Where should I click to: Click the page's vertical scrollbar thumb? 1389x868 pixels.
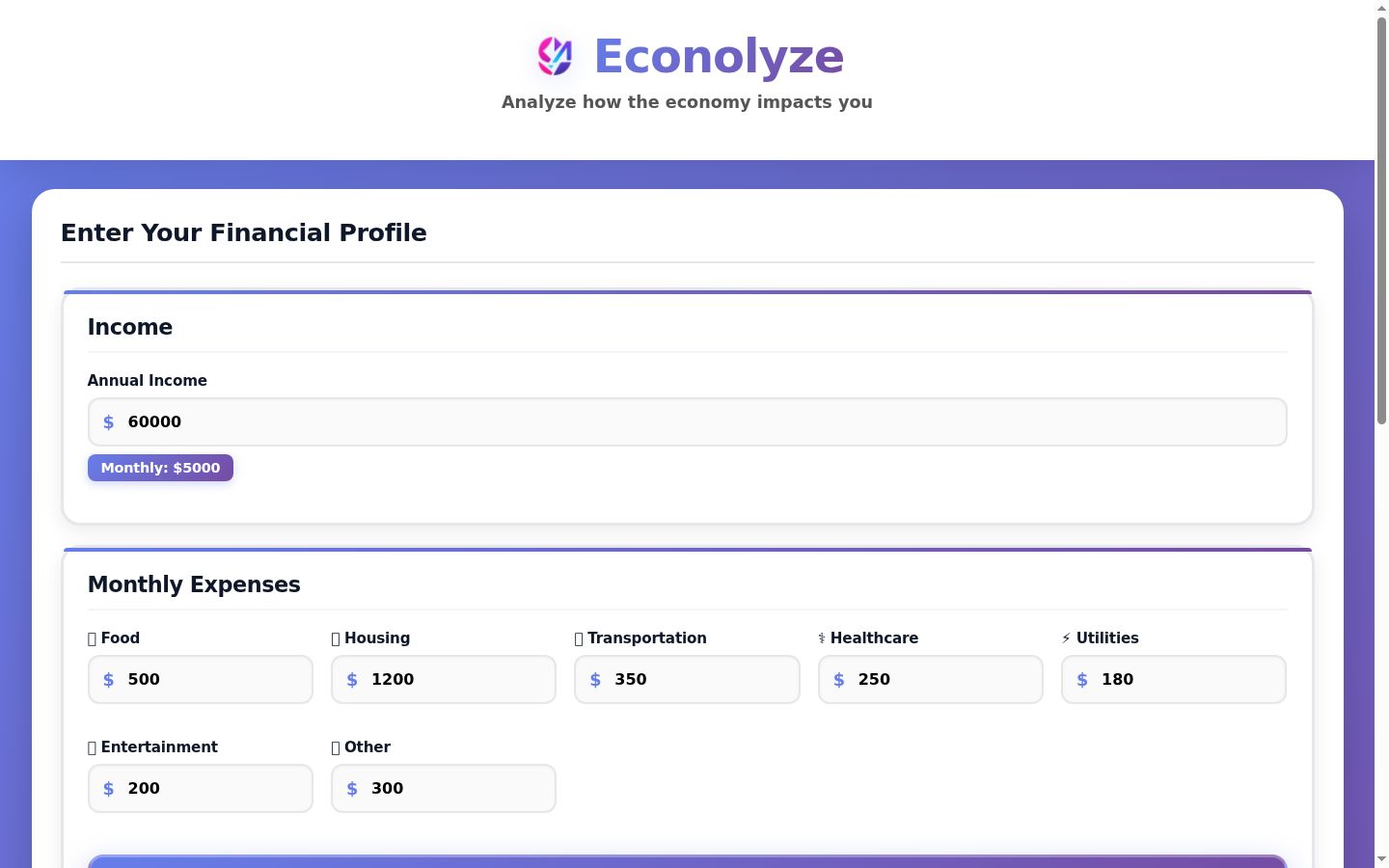pos(1381,220)
